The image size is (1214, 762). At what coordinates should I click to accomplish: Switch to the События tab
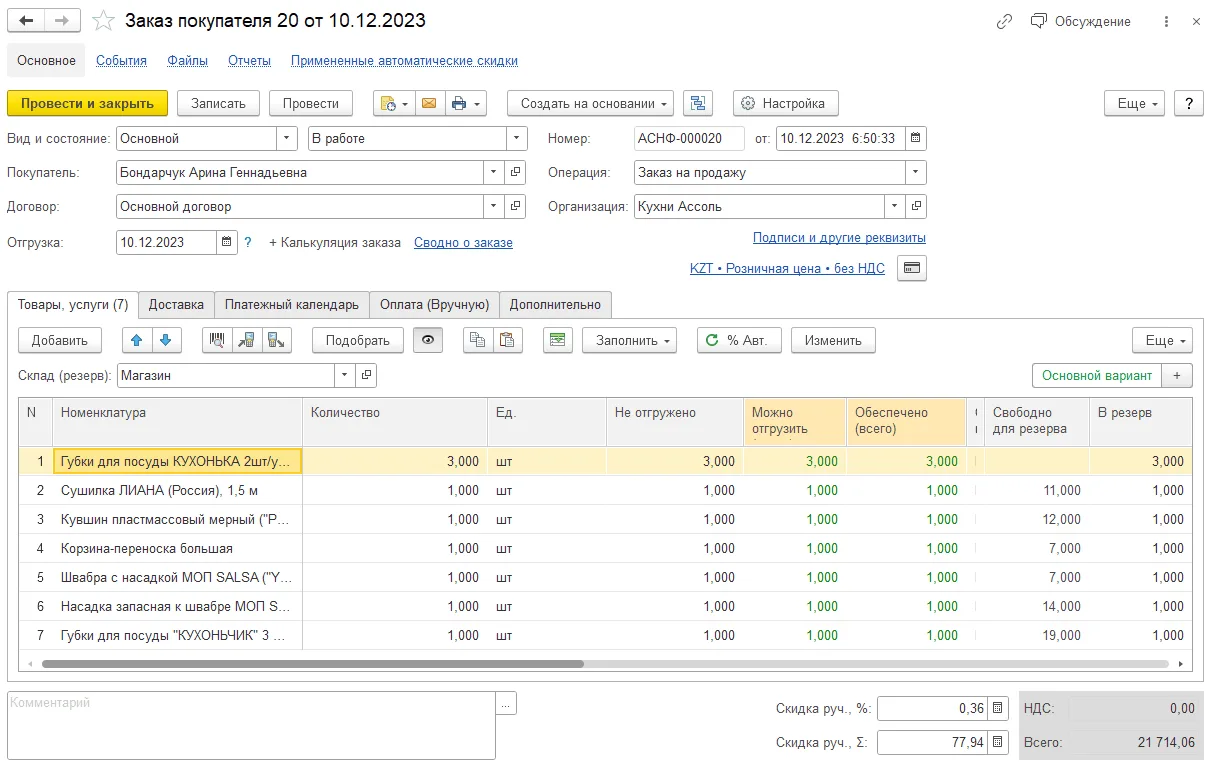(121, 60)
